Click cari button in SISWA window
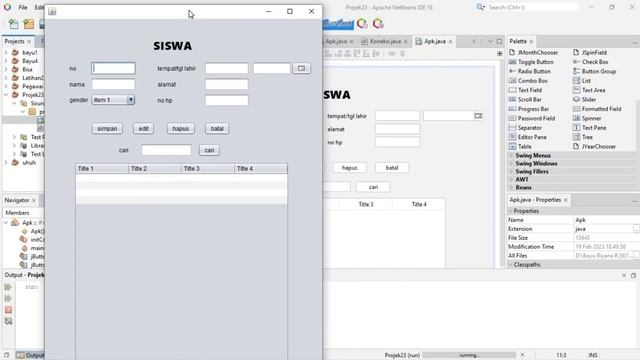The height and width of the screenshot is (360, 640). pyautogui.click(x=209, y=150)
